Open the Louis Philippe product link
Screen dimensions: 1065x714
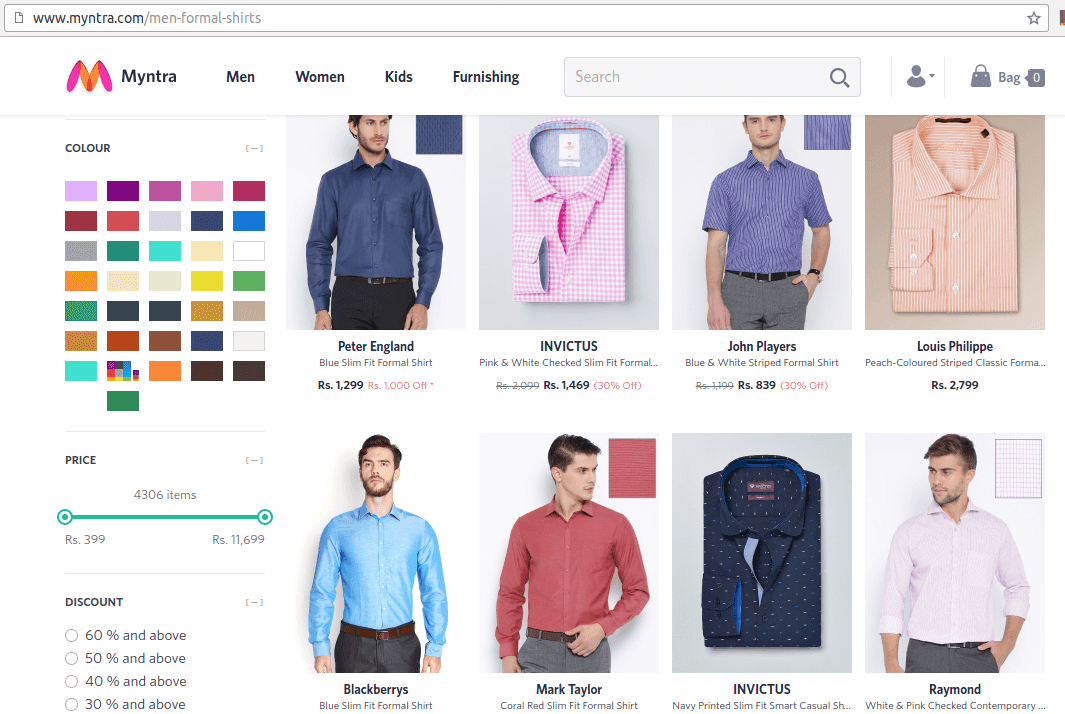click(x=955, y=346)
